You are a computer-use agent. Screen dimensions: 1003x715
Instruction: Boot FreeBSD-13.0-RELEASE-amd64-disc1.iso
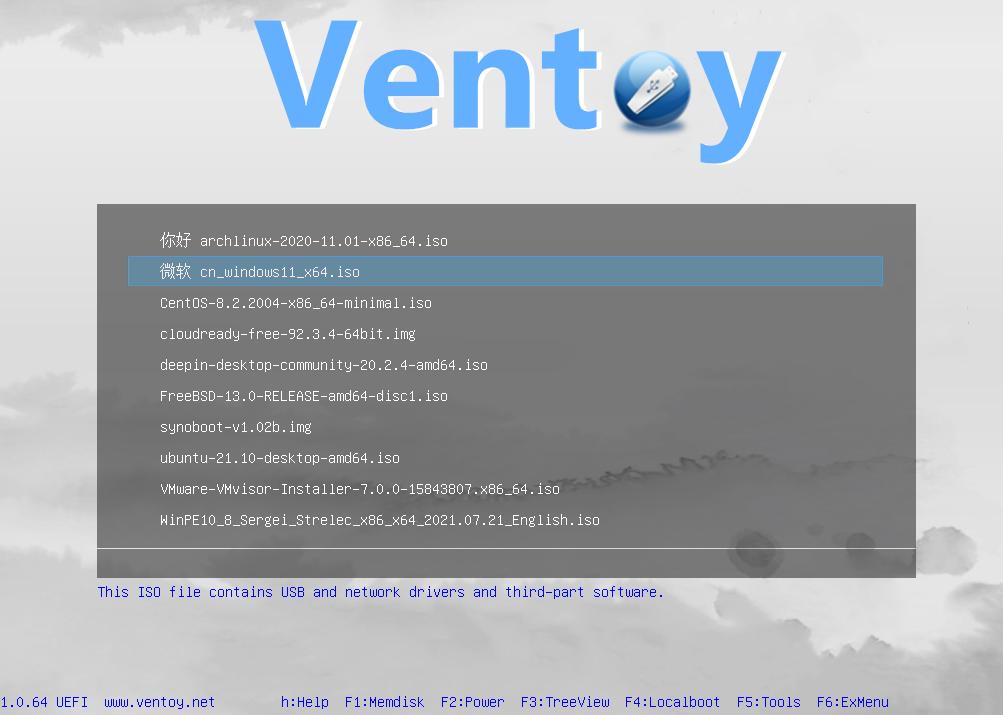click(303, 396)
